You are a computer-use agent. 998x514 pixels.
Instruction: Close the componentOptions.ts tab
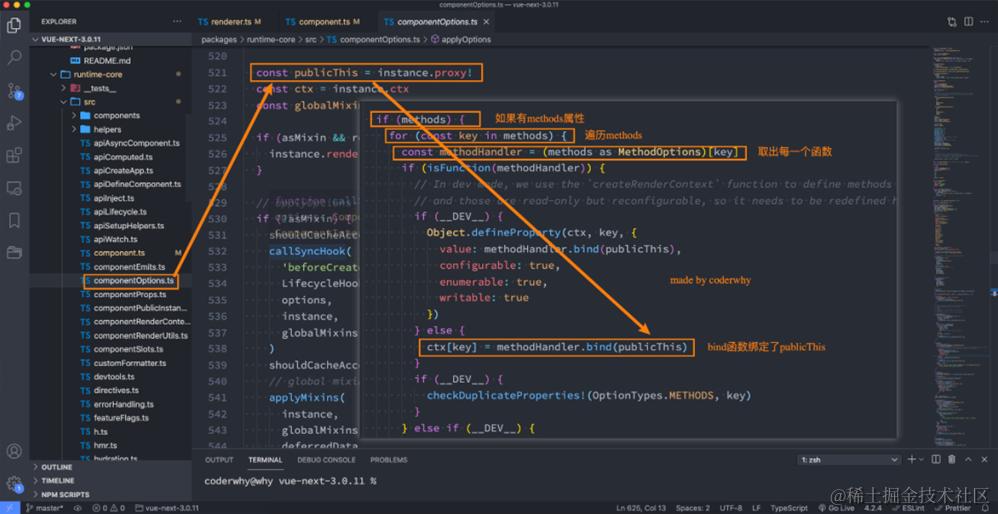486,22
